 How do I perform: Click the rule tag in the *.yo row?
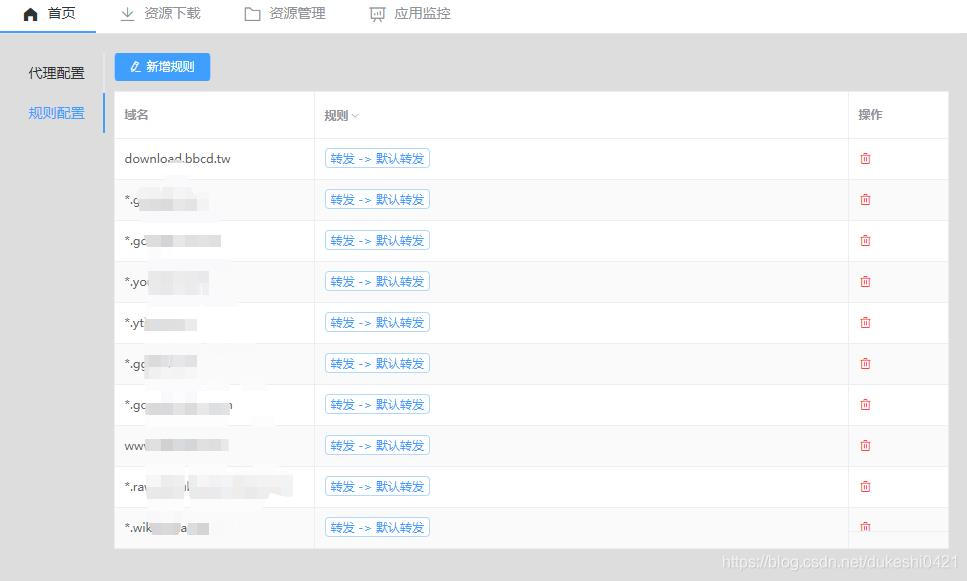[377, 281]
